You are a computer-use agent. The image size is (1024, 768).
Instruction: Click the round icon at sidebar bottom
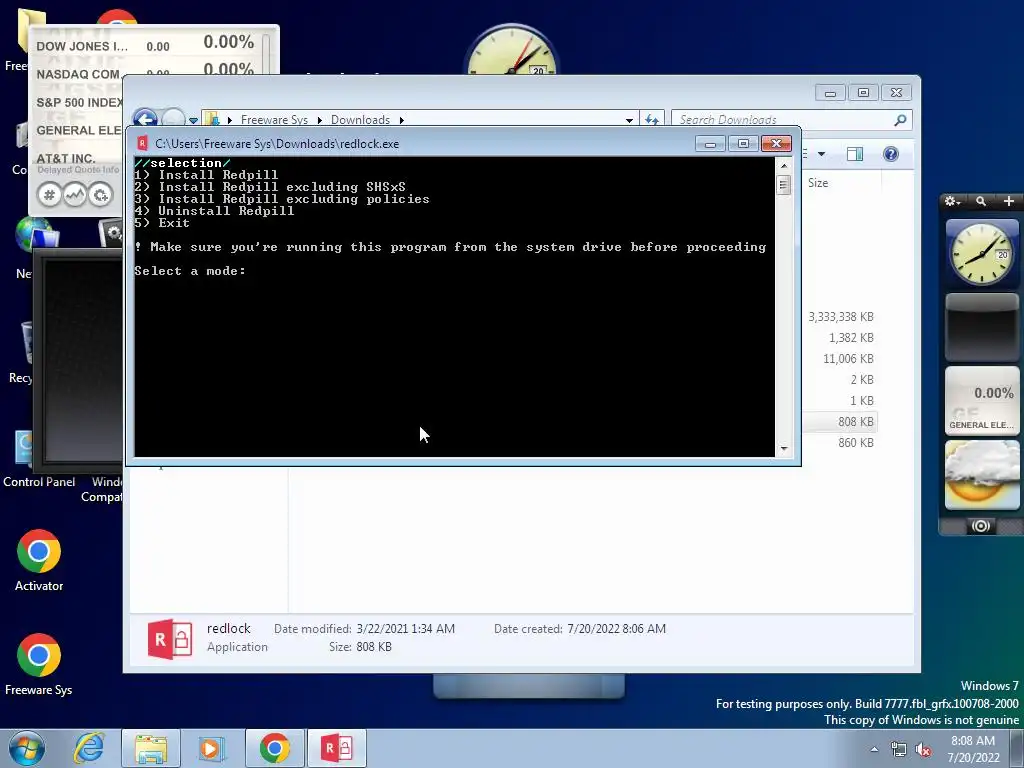click(x=980, y=526)
